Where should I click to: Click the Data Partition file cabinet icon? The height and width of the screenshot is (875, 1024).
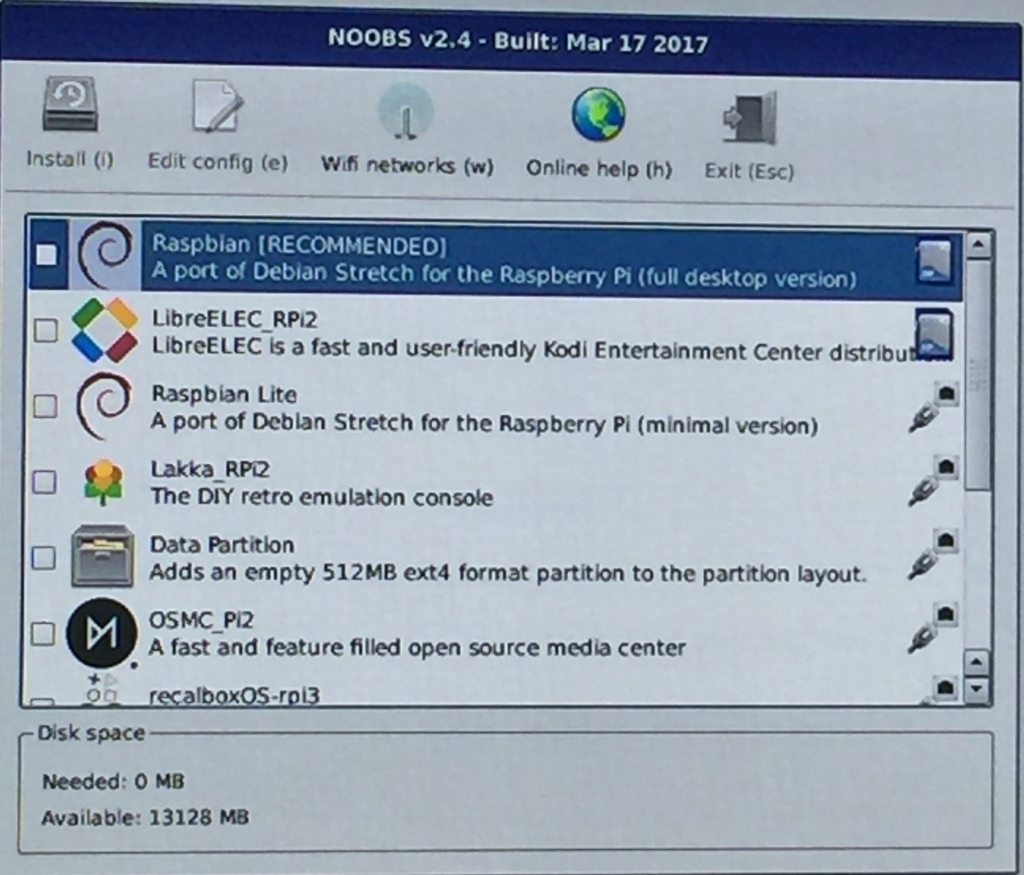coord(103,556)
